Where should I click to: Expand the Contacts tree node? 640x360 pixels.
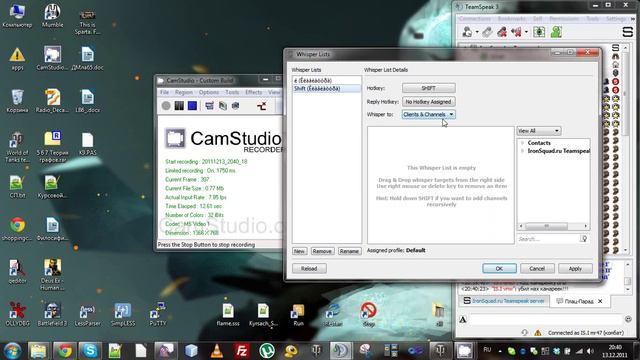522,143
